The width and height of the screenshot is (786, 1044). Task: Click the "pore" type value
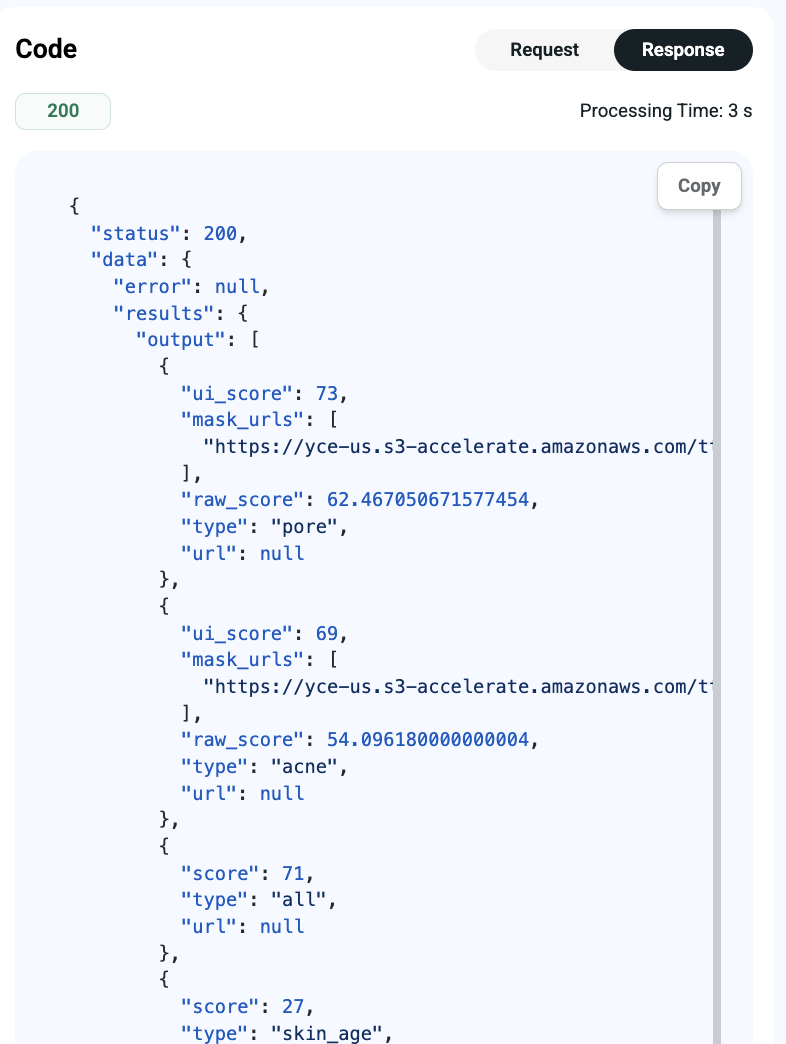pyautogui.click(x=304, y=527)
